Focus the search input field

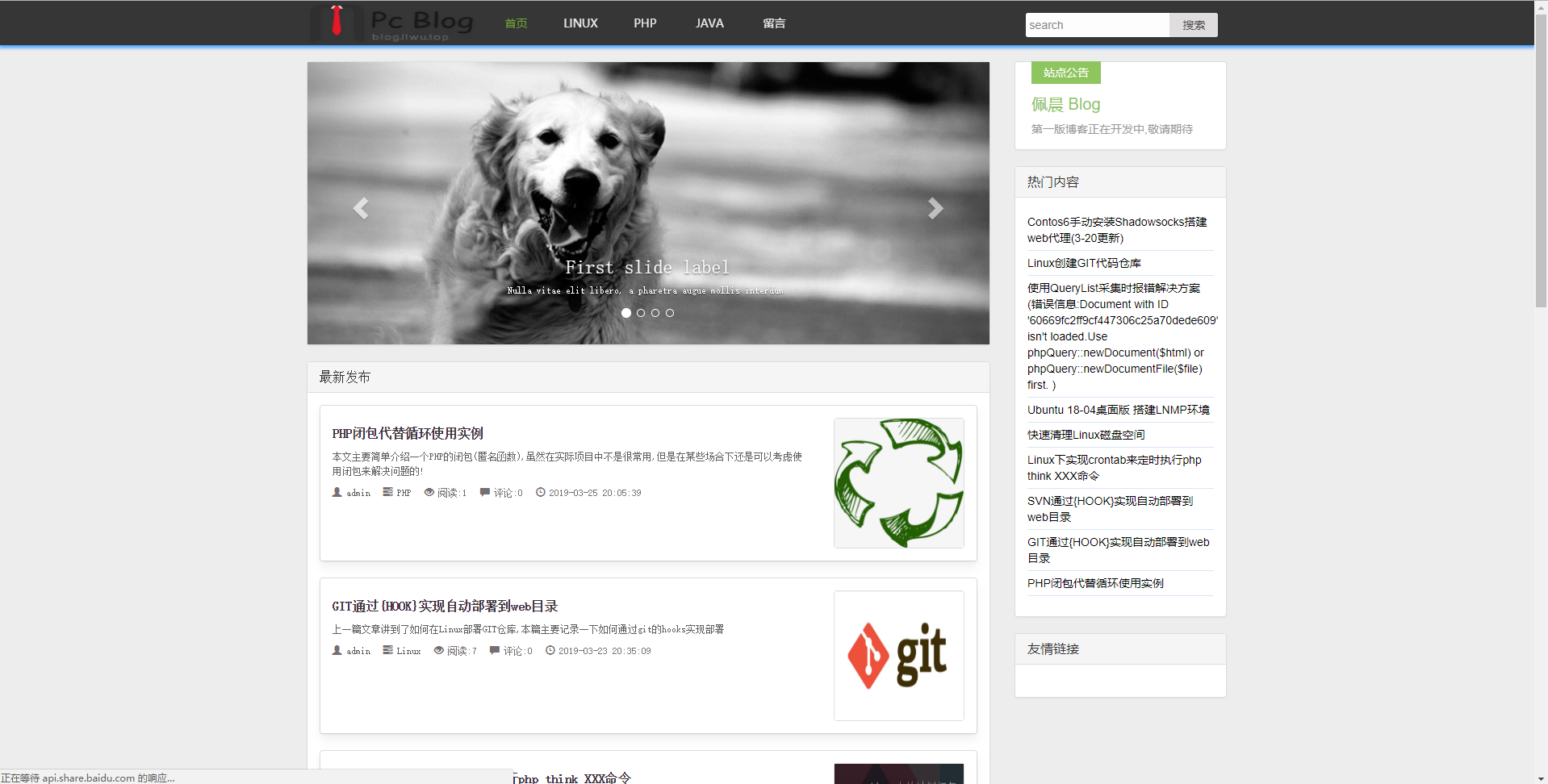[x=1098, y=25]
